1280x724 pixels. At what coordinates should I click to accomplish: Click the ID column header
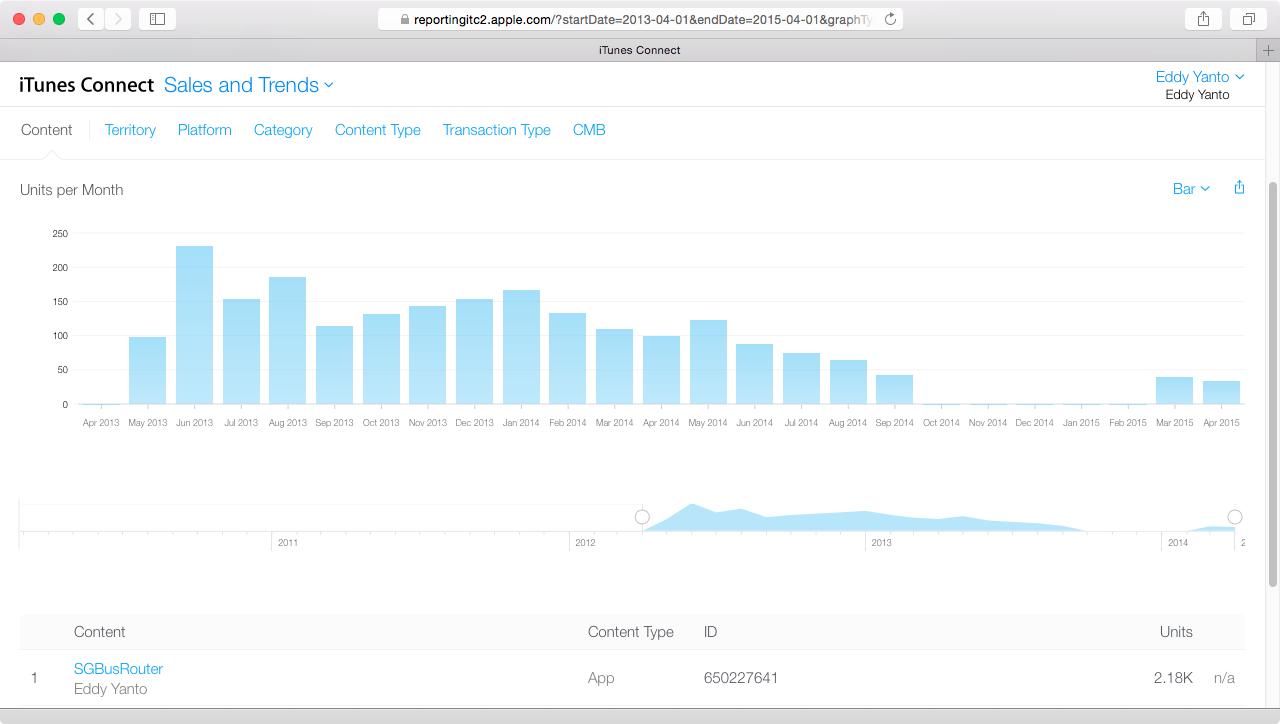(711, 632)
